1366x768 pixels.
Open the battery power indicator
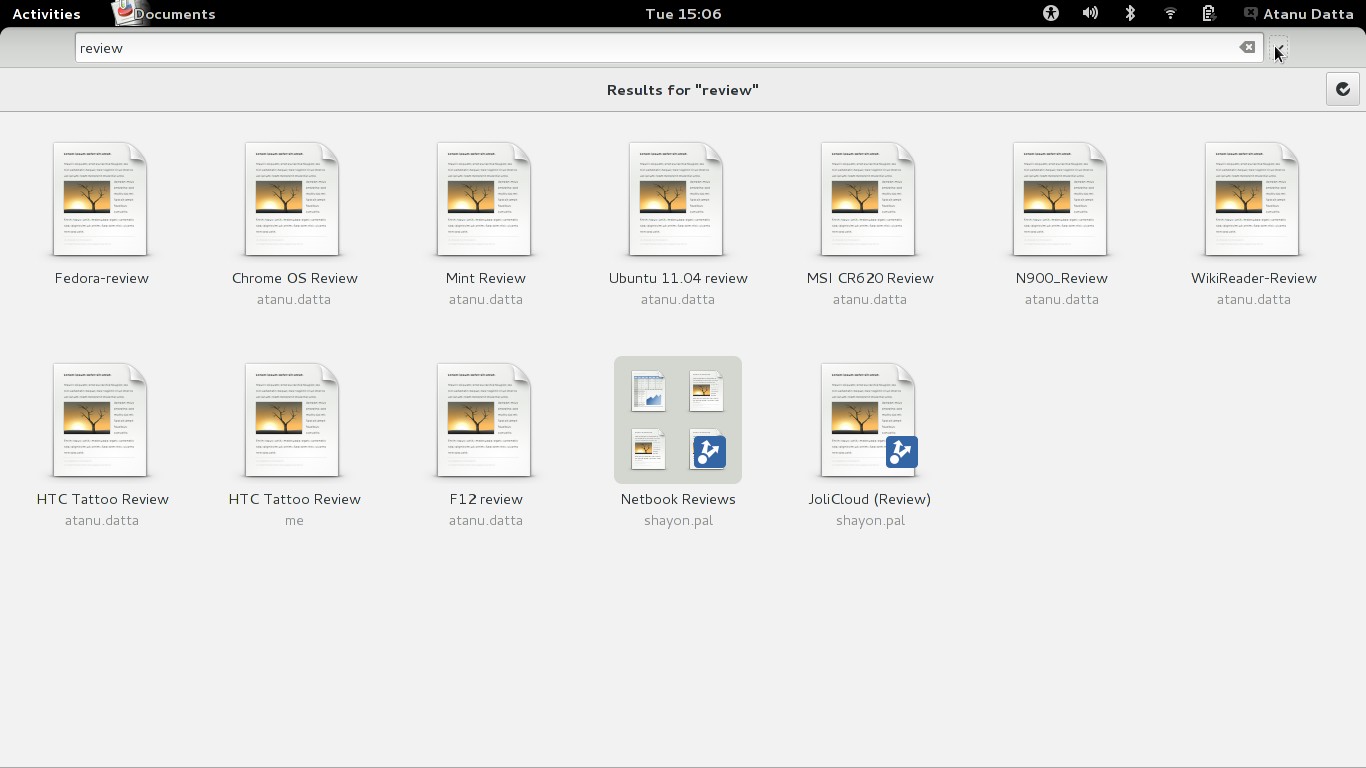coord(1209,13)
